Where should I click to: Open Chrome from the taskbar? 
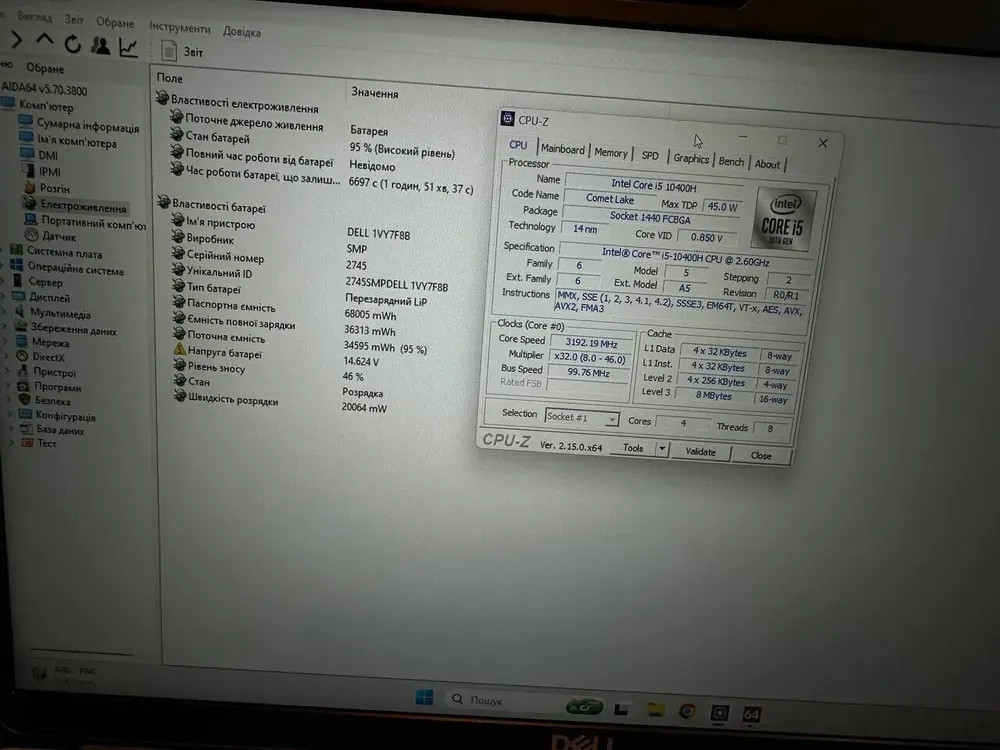686,711
